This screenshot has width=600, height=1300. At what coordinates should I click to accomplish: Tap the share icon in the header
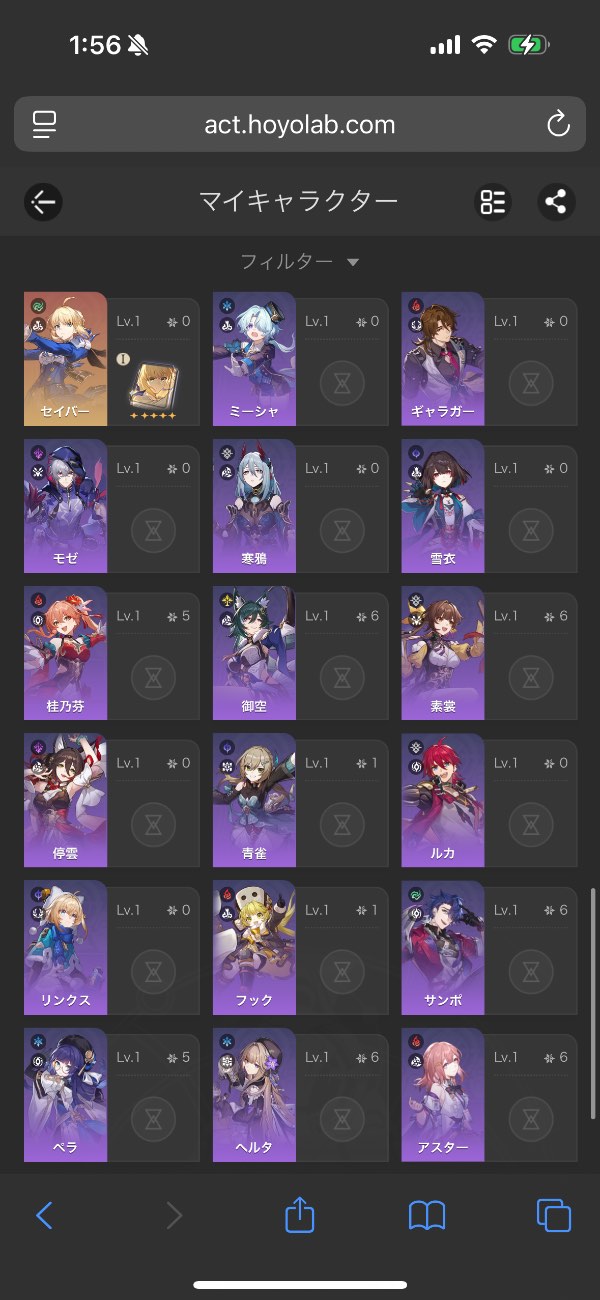[555, 202]
